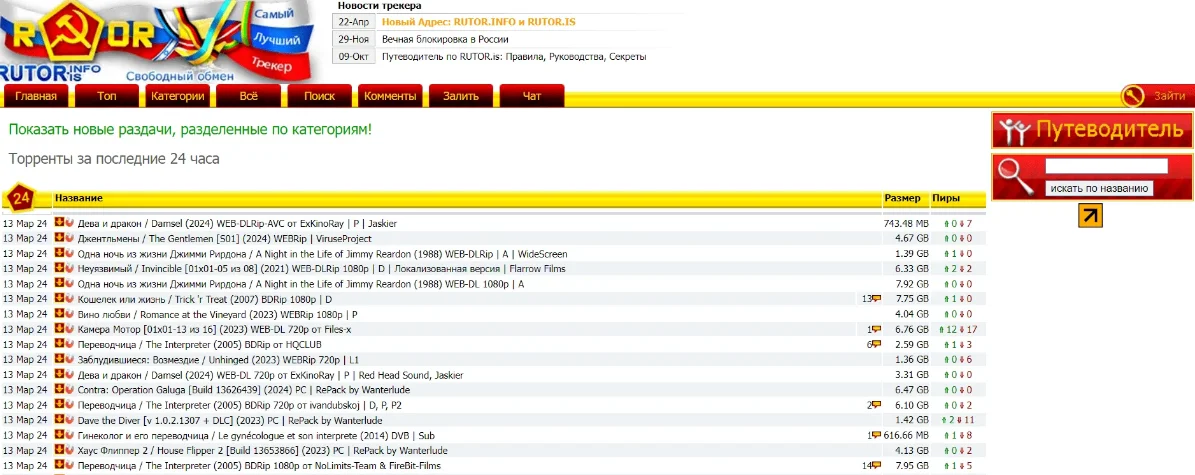Open the Категории menu tab
1195x475 pixels.
(x=178, y=96)
